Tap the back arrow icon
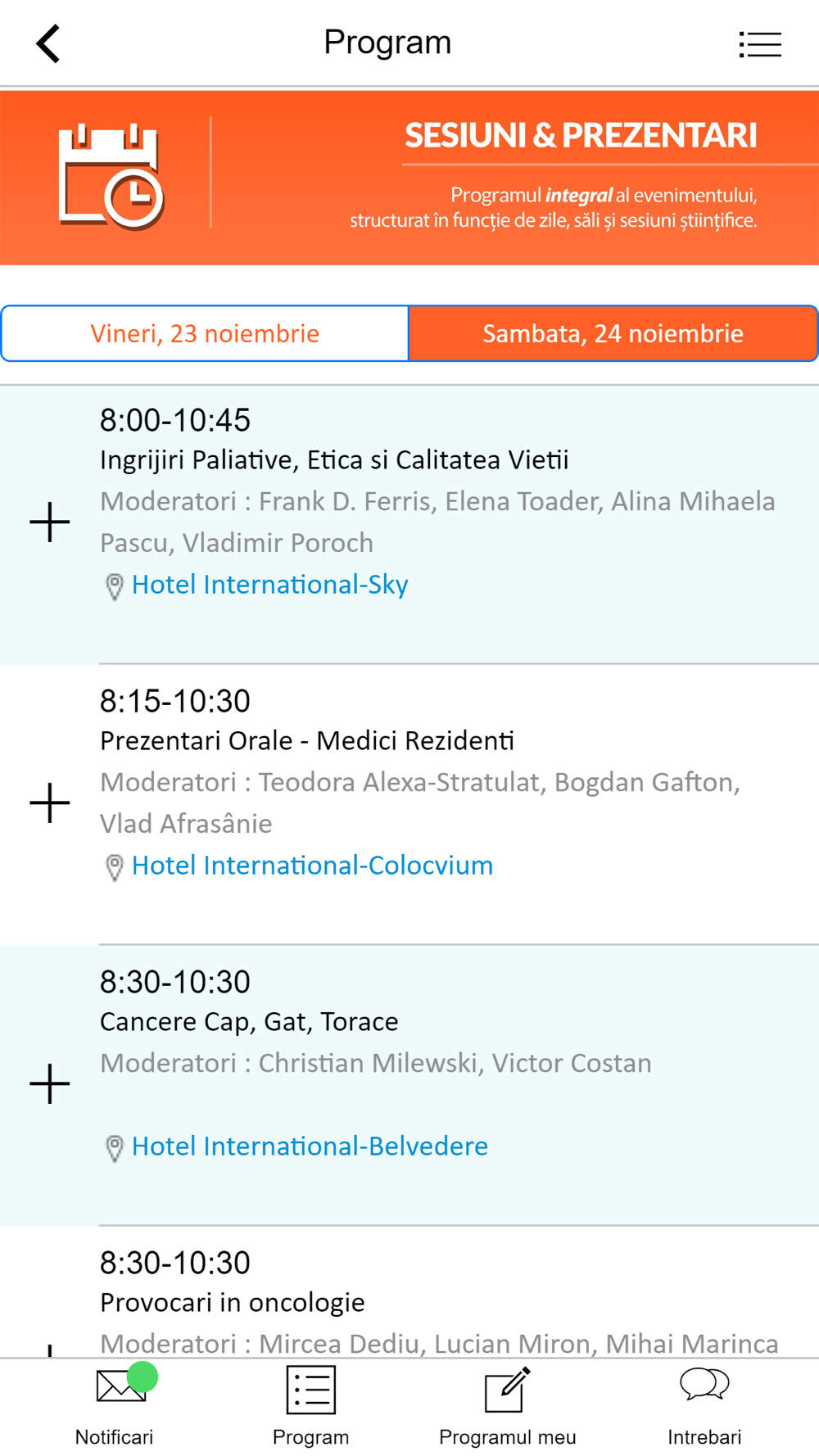This screenshot has width=819, height=1456. pyautogui.click(x=49, y=43)
